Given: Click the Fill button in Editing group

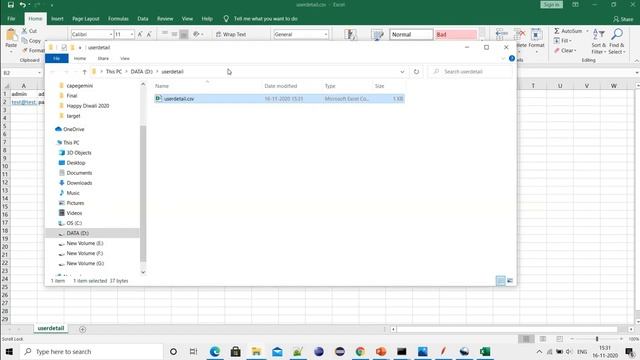Looking at the screenshot, I should [562, 41].
